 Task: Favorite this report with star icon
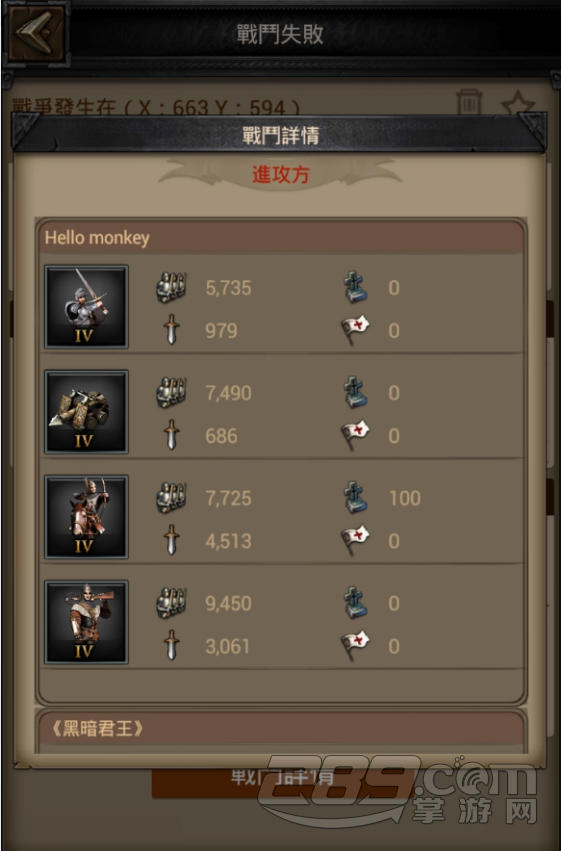click(x=518, y=103)
